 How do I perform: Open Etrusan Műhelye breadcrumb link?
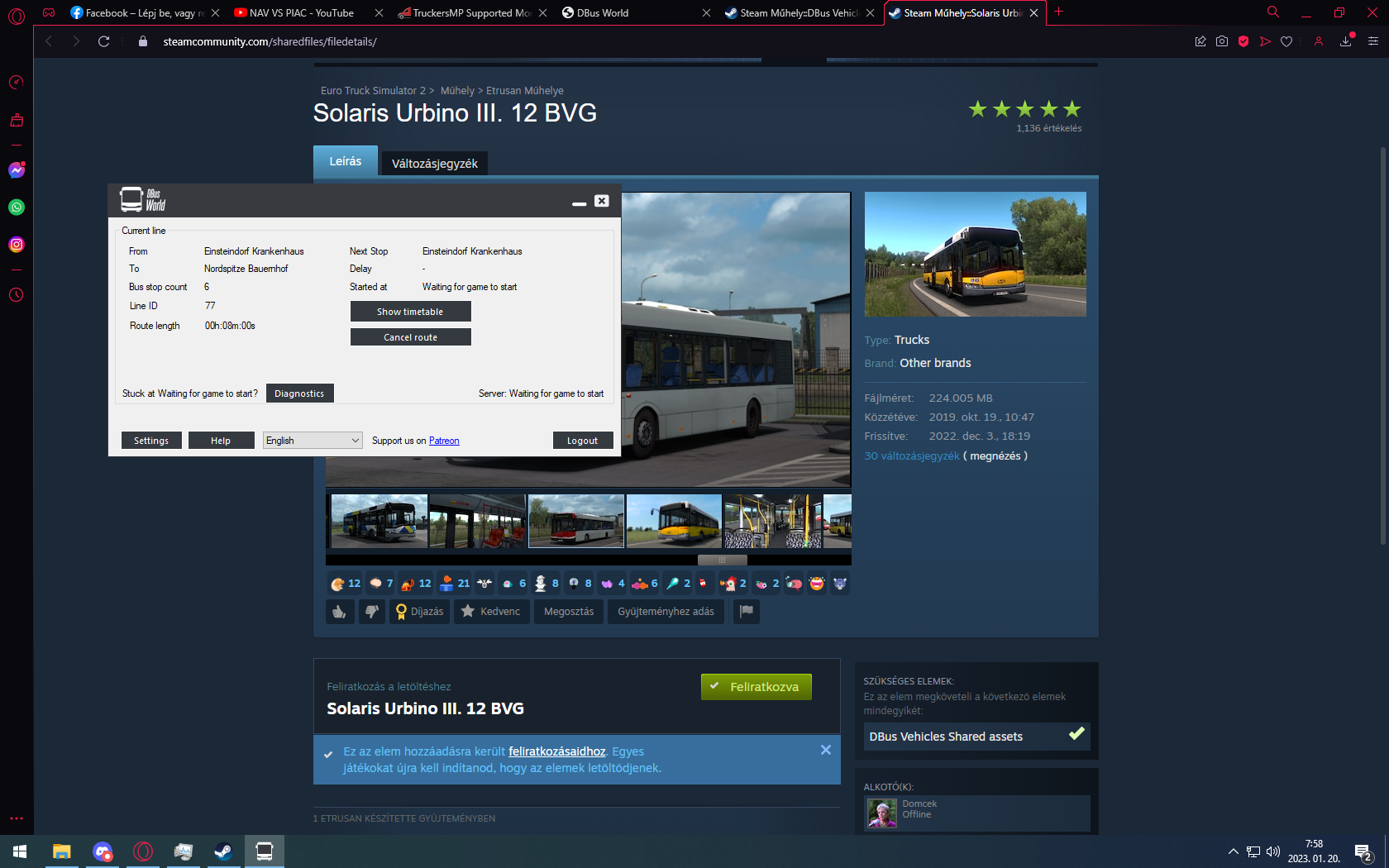click(x=525, y=91)
